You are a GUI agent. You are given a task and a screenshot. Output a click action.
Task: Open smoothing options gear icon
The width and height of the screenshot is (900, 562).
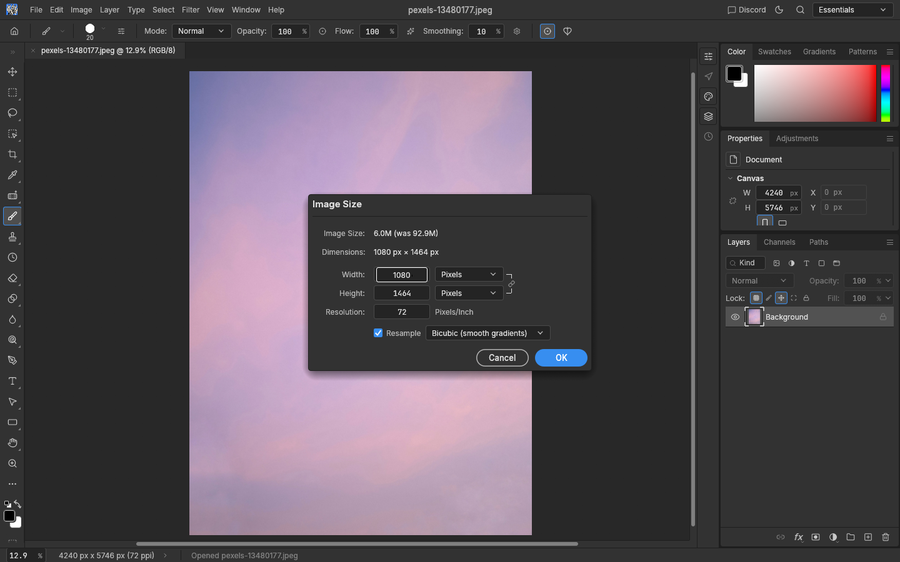click(x=517, y=32)
